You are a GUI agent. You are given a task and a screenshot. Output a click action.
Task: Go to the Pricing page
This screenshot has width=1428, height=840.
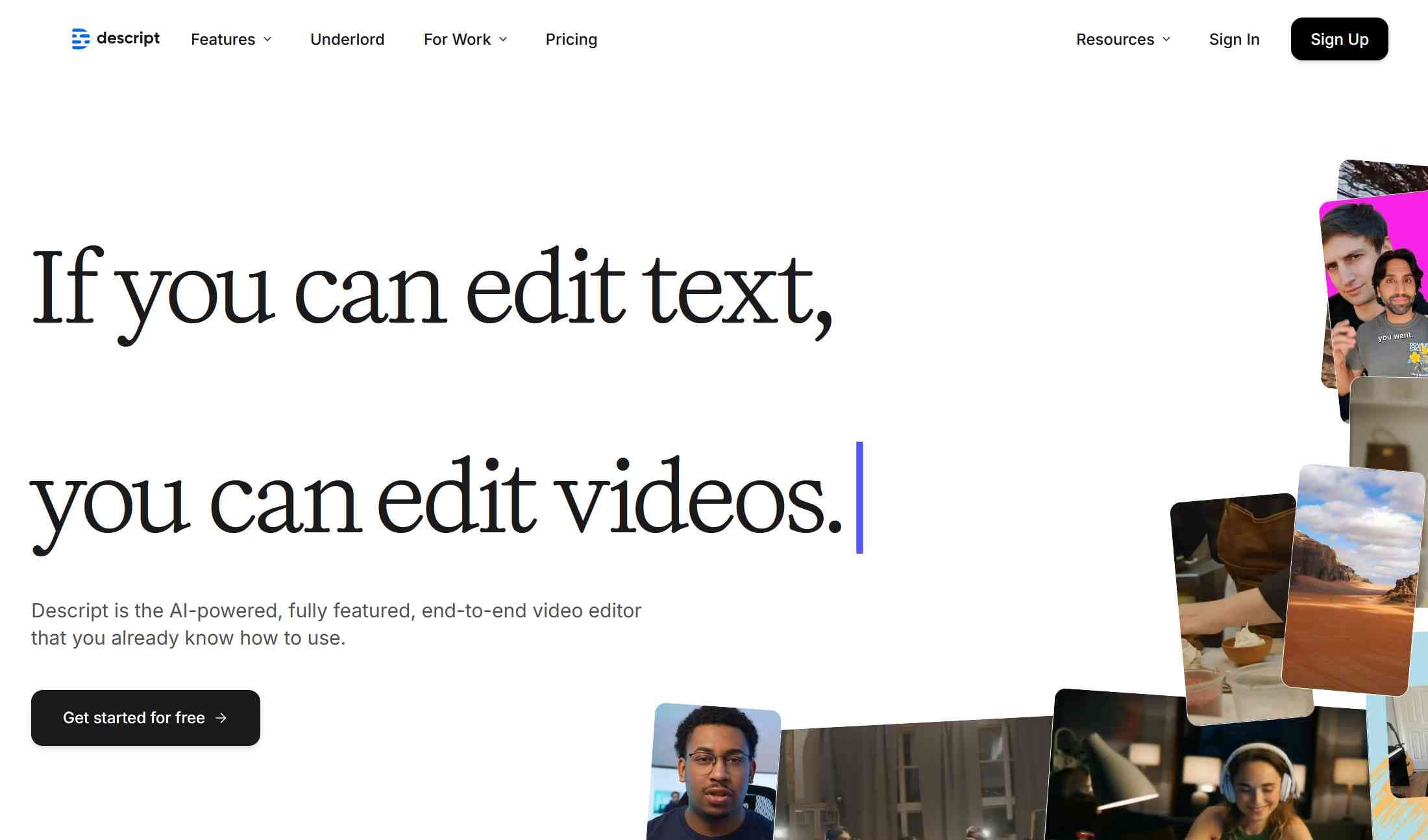click(x=571, y=40)
